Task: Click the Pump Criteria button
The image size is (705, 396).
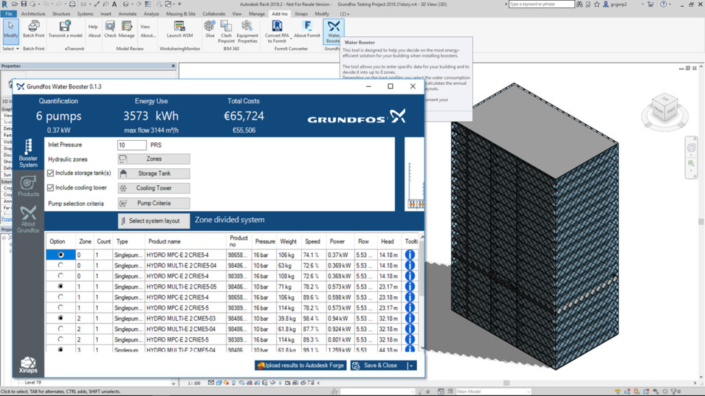Action: [x=154, y=203]
